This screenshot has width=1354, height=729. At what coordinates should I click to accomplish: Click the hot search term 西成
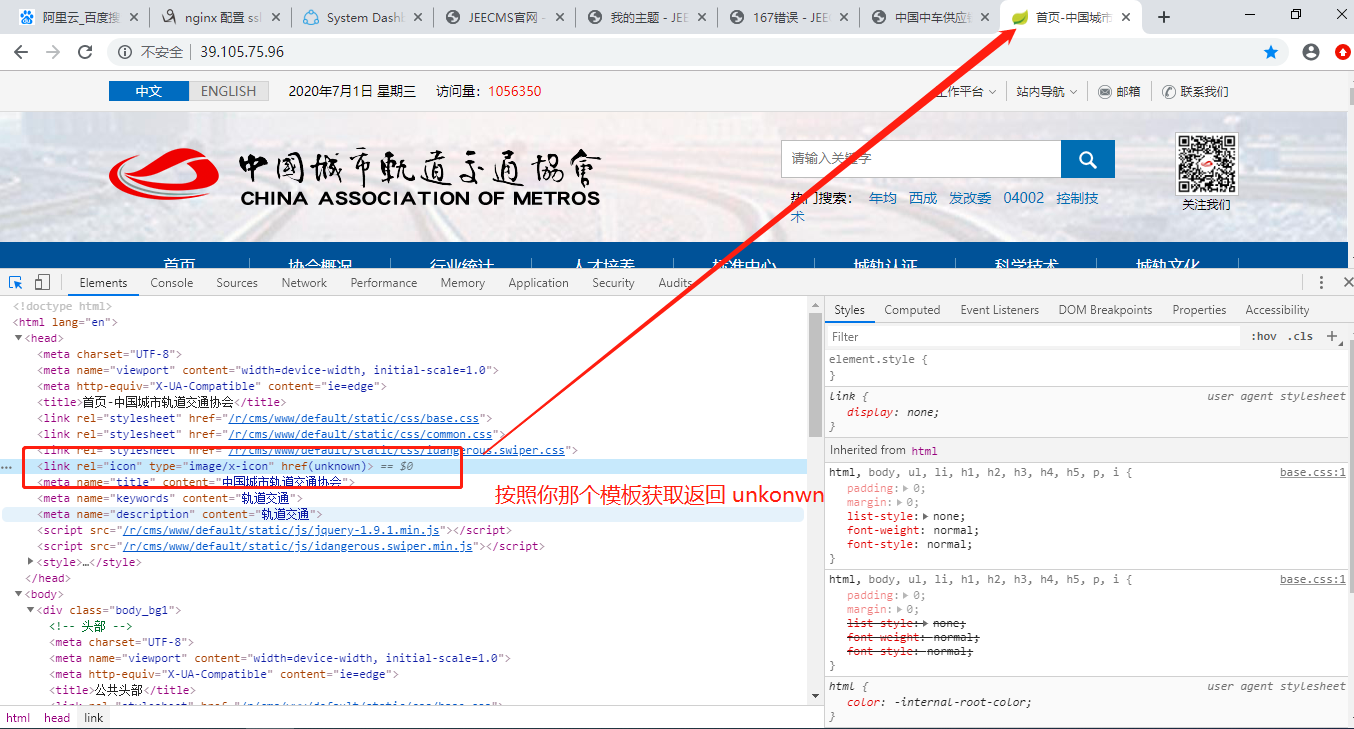[x=923, y=198]
